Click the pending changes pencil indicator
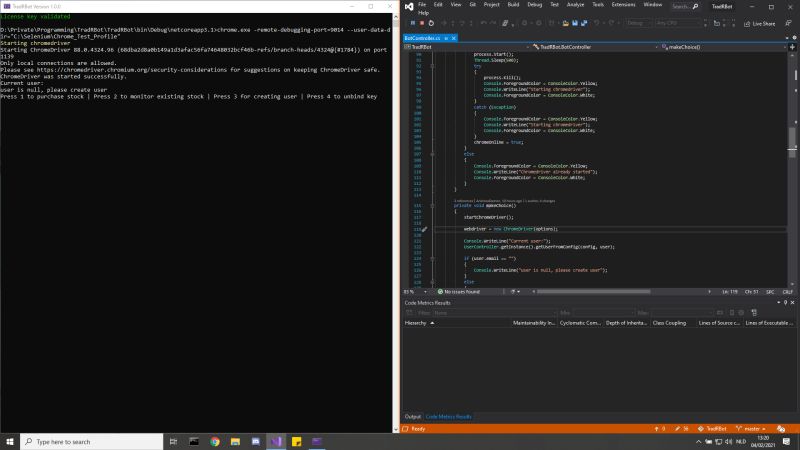The width and height of the screenshot is (800, 450). (682, 429)
